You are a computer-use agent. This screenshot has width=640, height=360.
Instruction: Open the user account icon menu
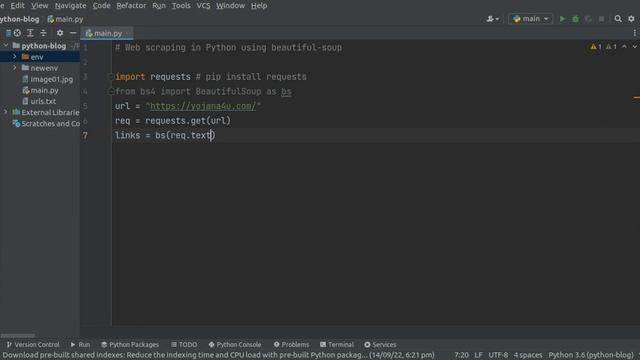(x=492, y=19)
